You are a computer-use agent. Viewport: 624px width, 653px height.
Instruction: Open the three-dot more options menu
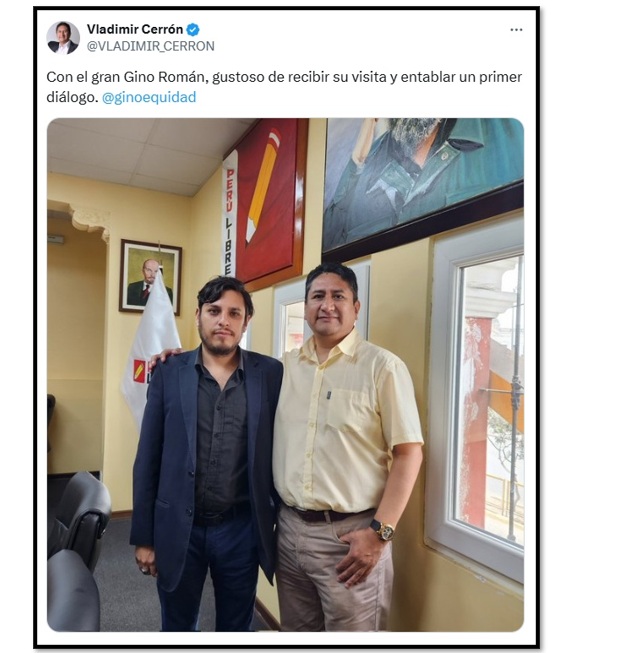click(516, 30)
